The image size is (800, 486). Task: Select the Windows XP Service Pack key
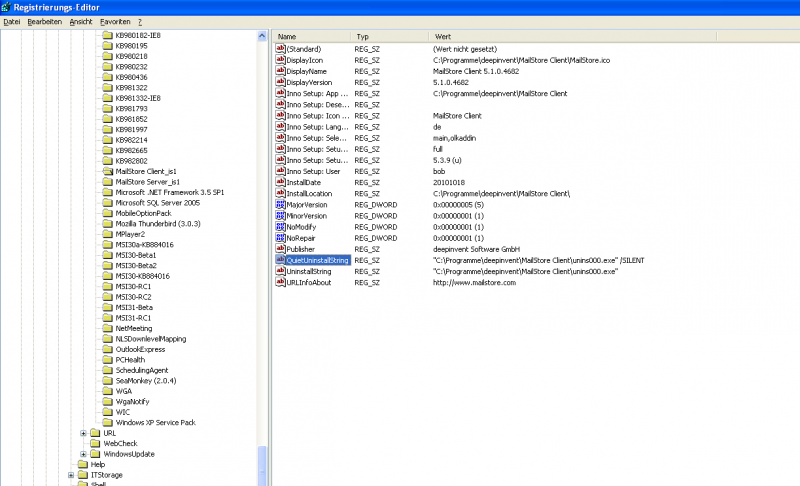click(x=155, y=422)
